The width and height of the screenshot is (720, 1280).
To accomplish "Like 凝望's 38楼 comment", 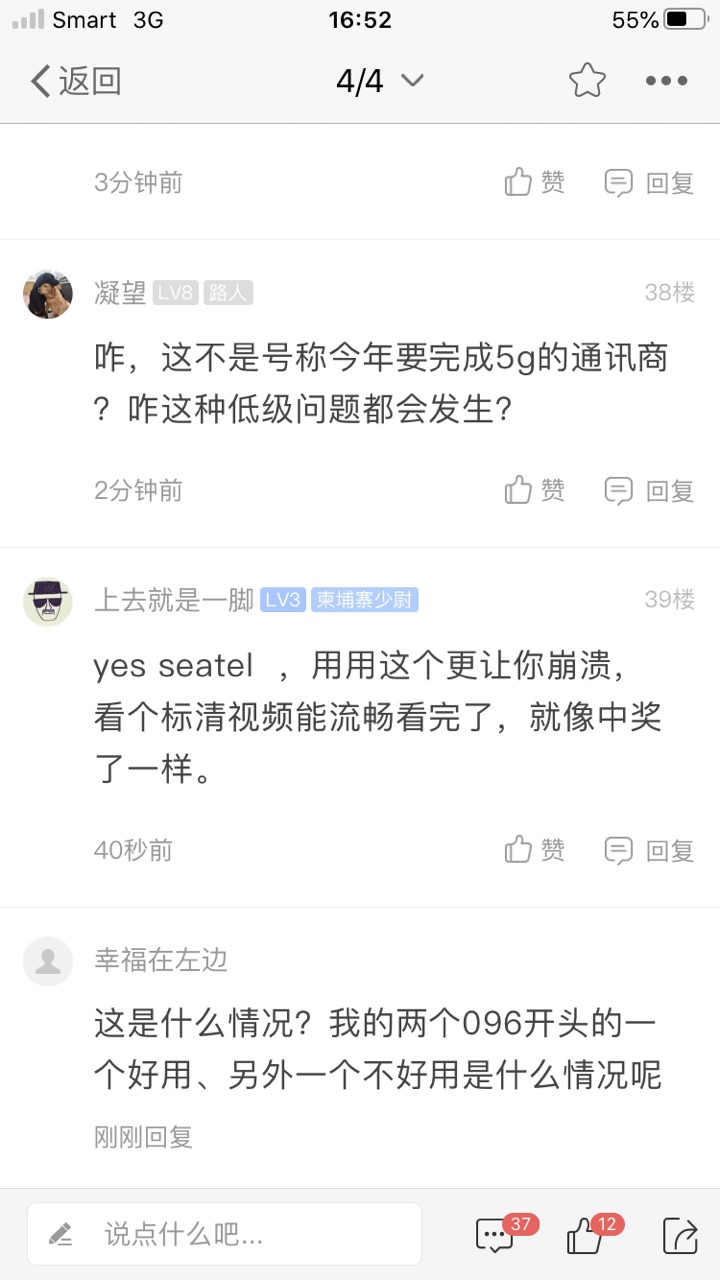I will (535, 490).
